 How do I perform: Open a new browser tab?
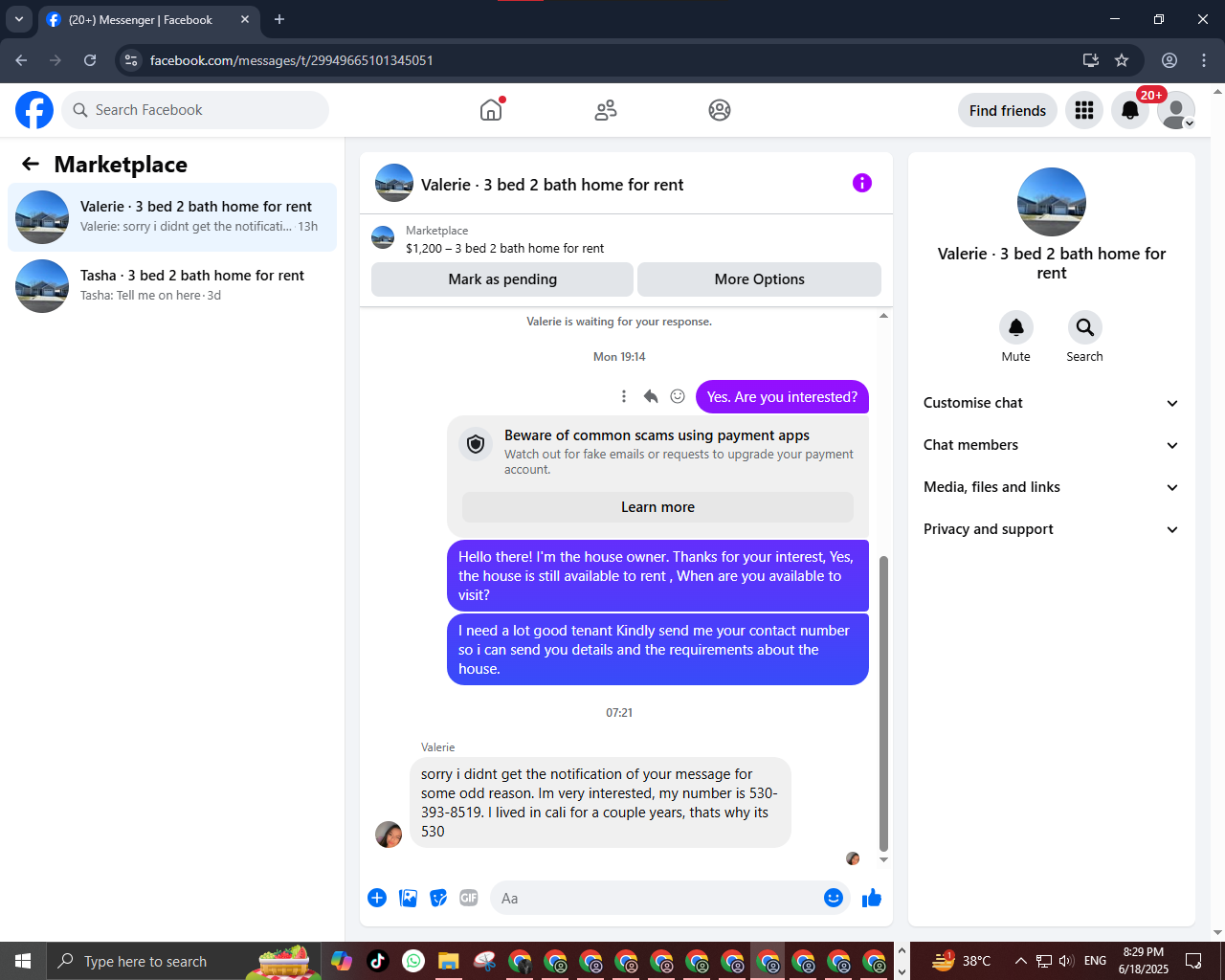pos(279,19)
